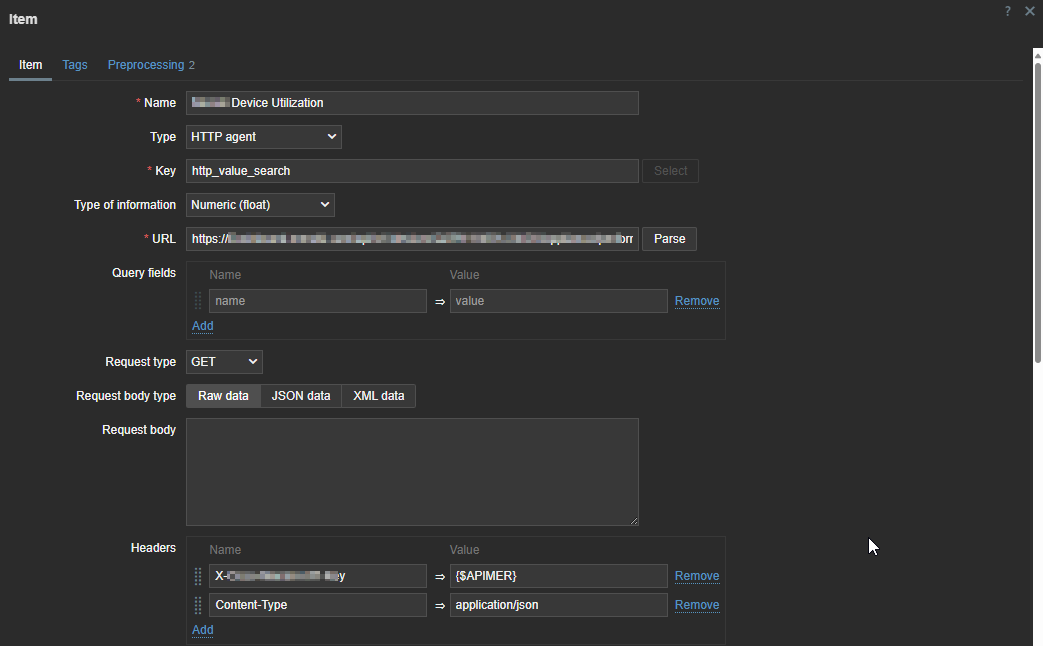
Task: Open the Preprocessing tab
Action: coord(146,65)
